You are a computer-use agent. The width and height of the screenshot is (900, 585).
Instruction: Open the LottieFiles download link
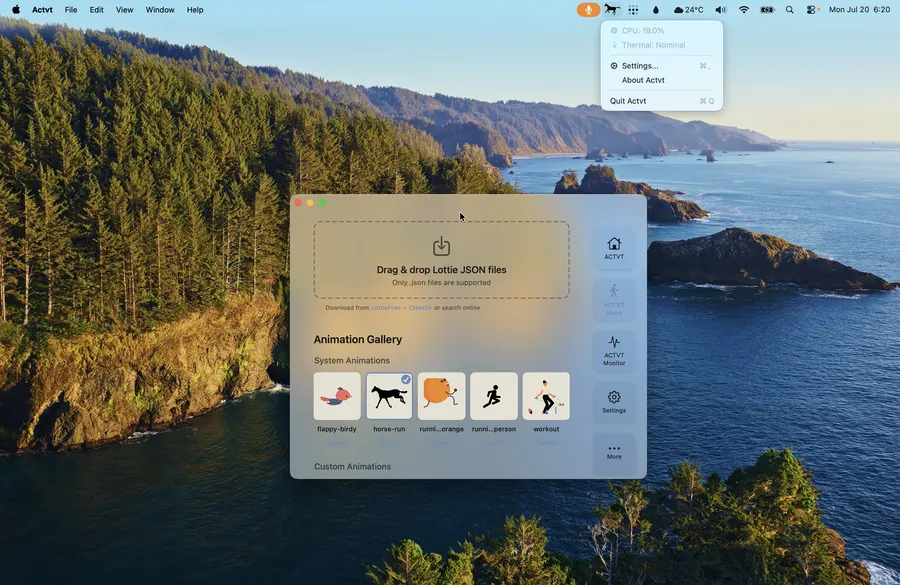(386, 308)
